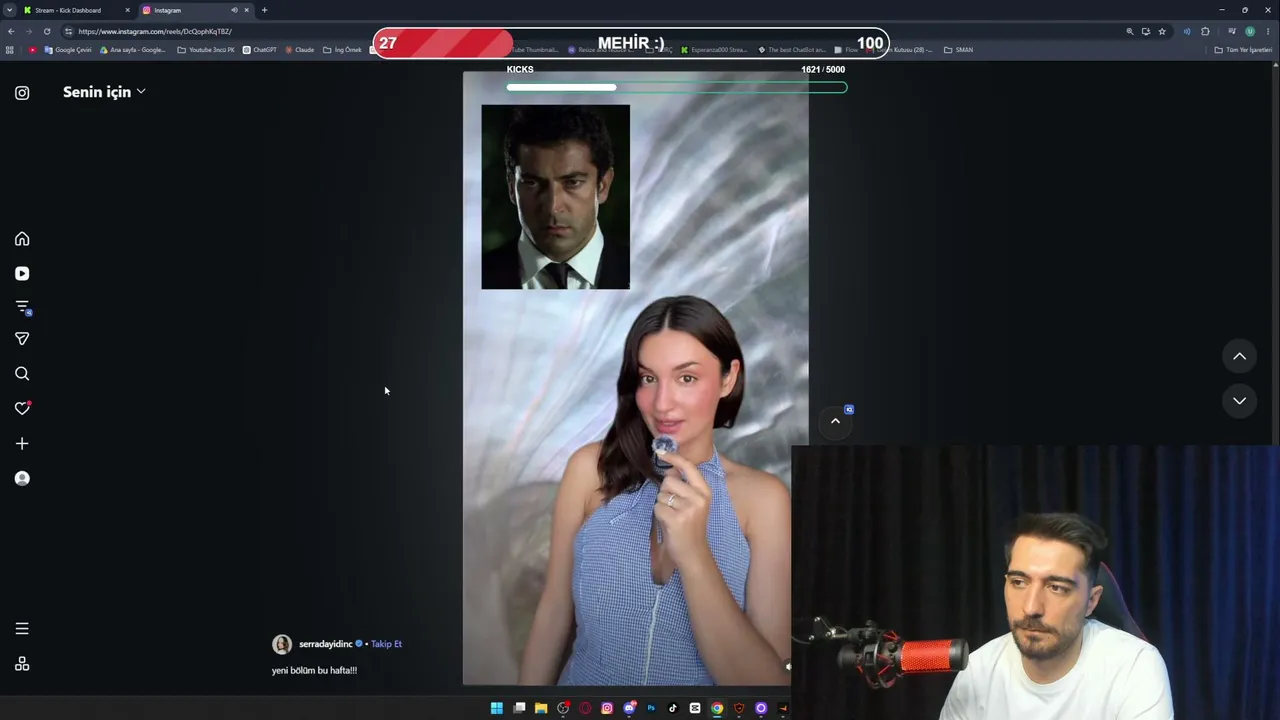Open the Meta apps icon at sidebar bottom

coord(22,664)
